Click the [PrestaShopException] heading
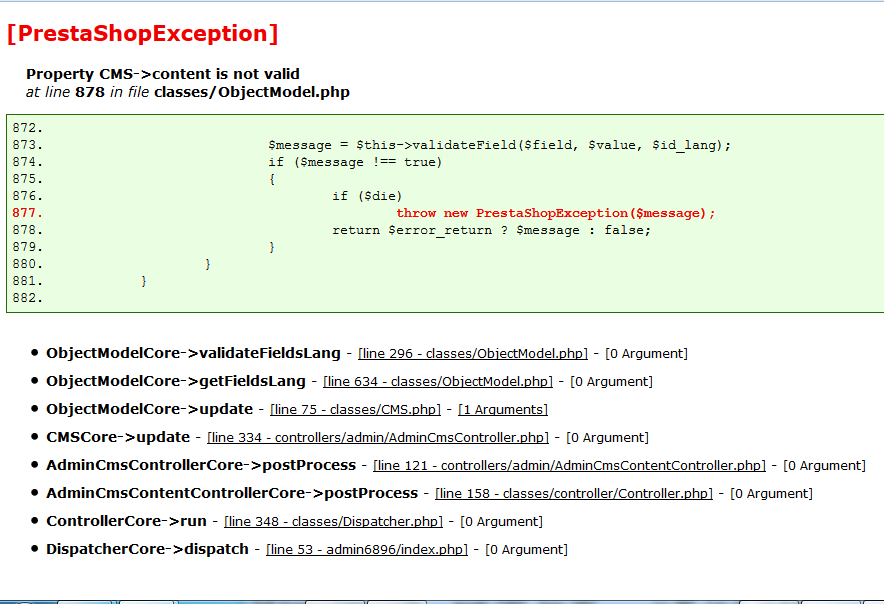The image size is (884, 604). (x=143, y=33)
